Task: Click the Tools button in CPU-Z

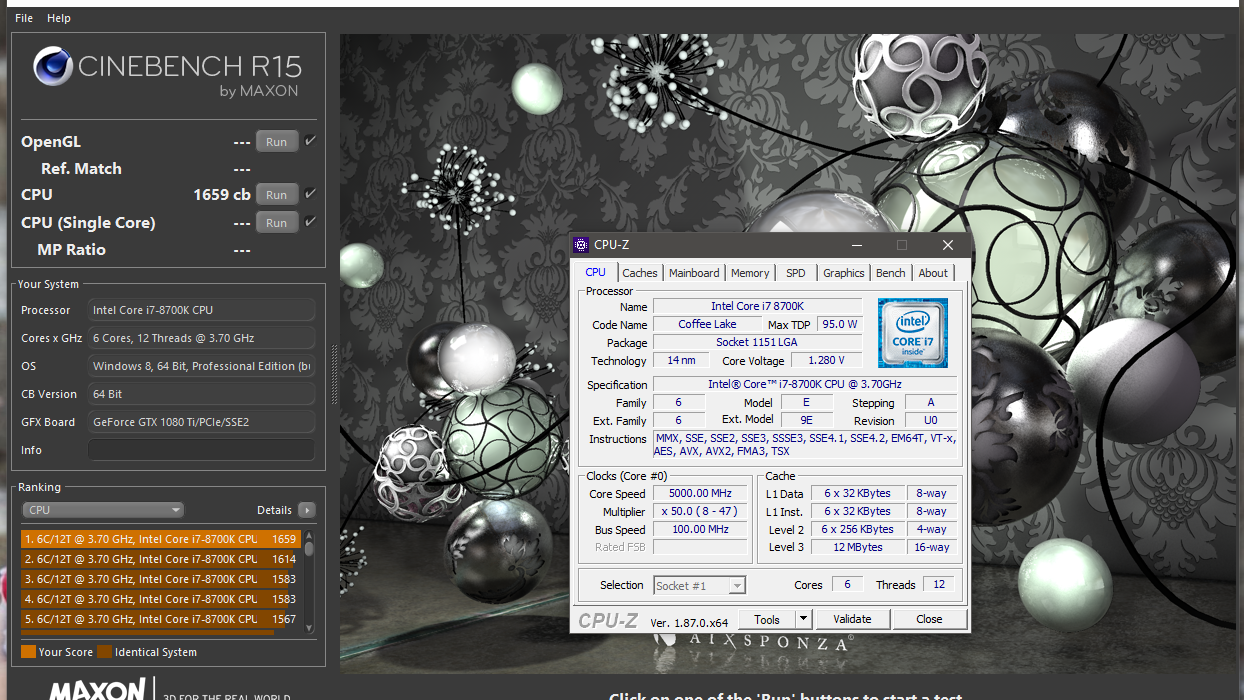Action: pyautogui.click(x=767, y=619)
